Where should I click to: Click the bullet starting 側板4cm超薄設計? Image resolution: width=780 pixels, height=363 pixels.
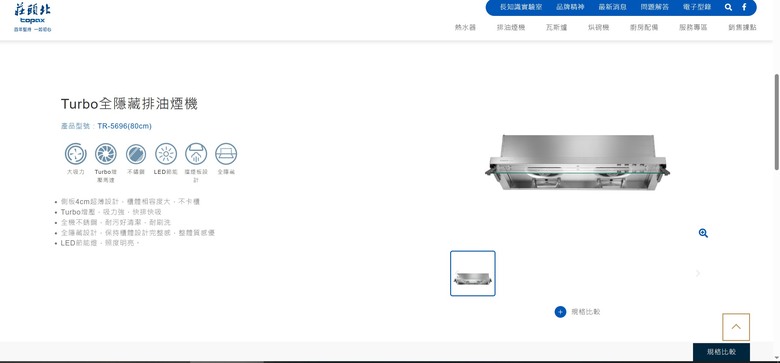point(130,201)
